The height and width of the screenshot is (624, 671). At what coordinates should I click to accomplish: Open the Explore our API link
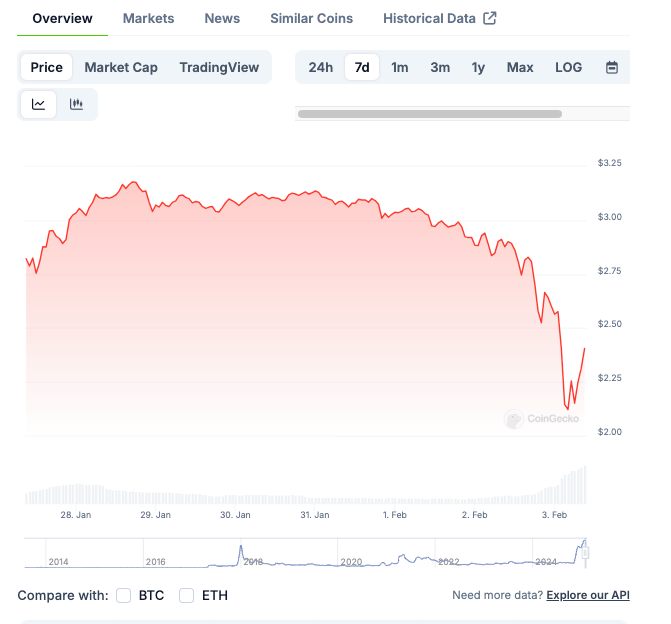point(588,595)
